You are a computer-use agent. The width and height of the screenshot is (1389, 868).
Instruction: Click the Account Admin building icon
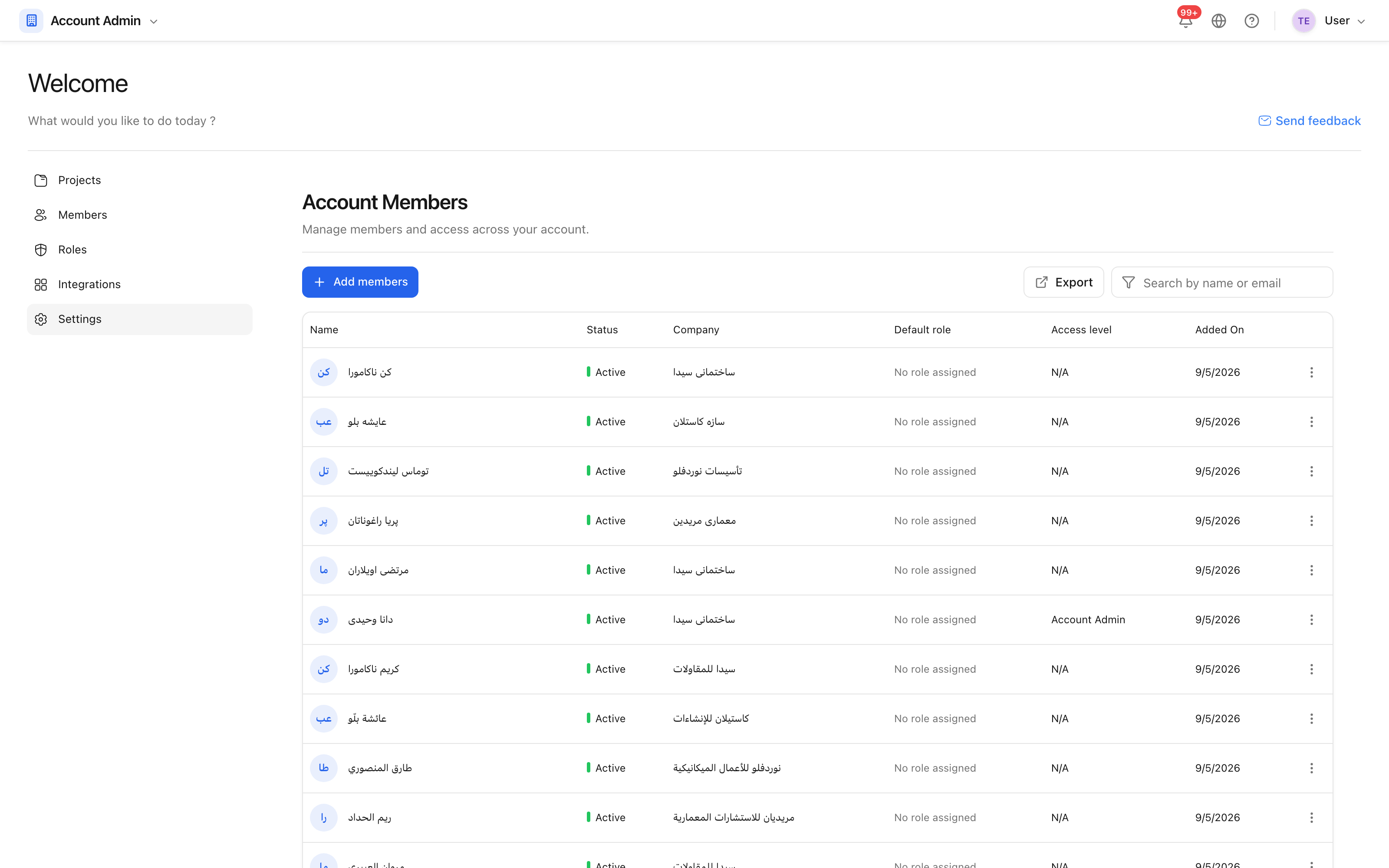pyautogui.click(x=32, y=21)
